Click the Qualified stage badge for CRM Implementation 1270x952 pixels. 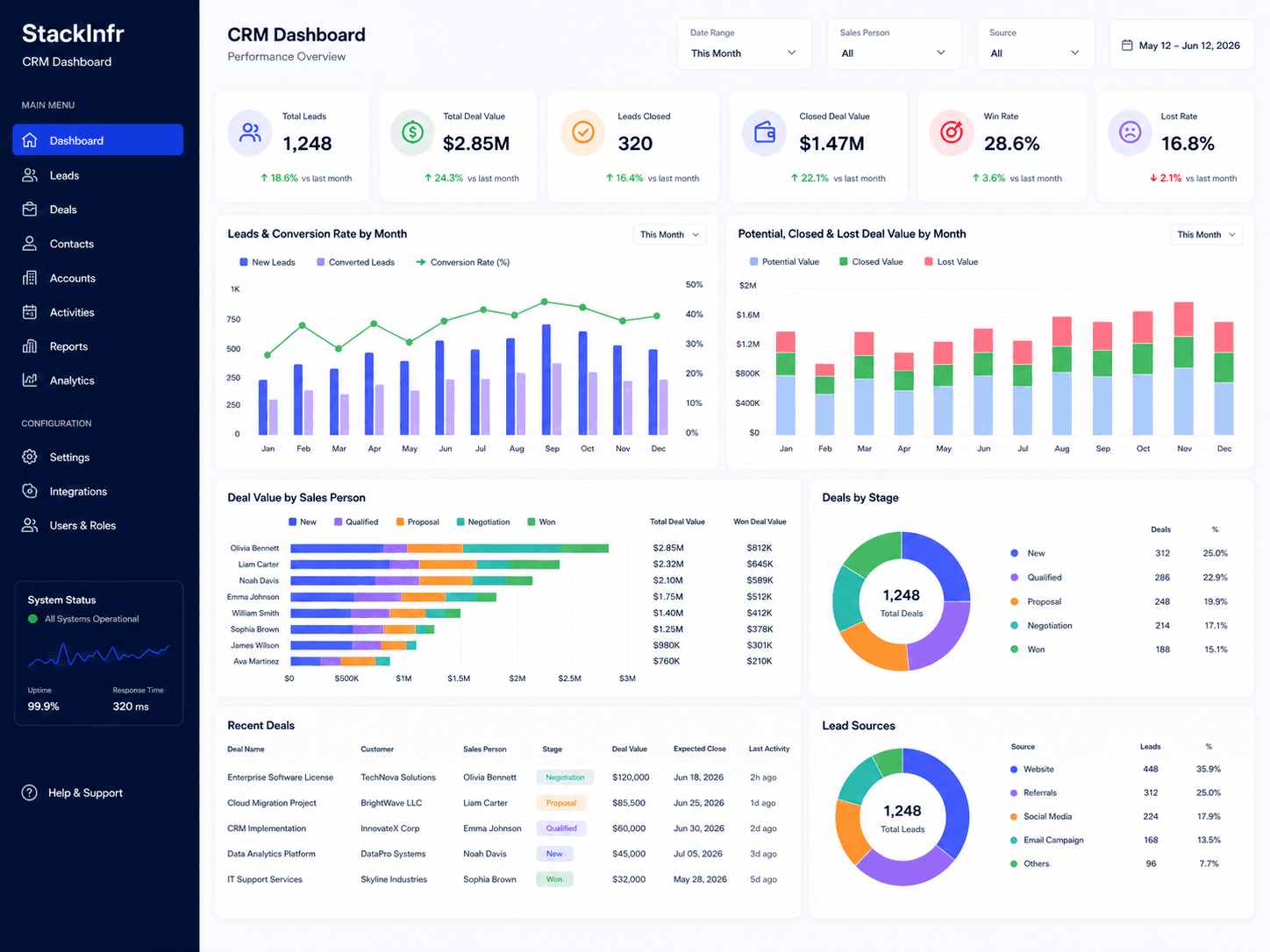click(561, 828)
